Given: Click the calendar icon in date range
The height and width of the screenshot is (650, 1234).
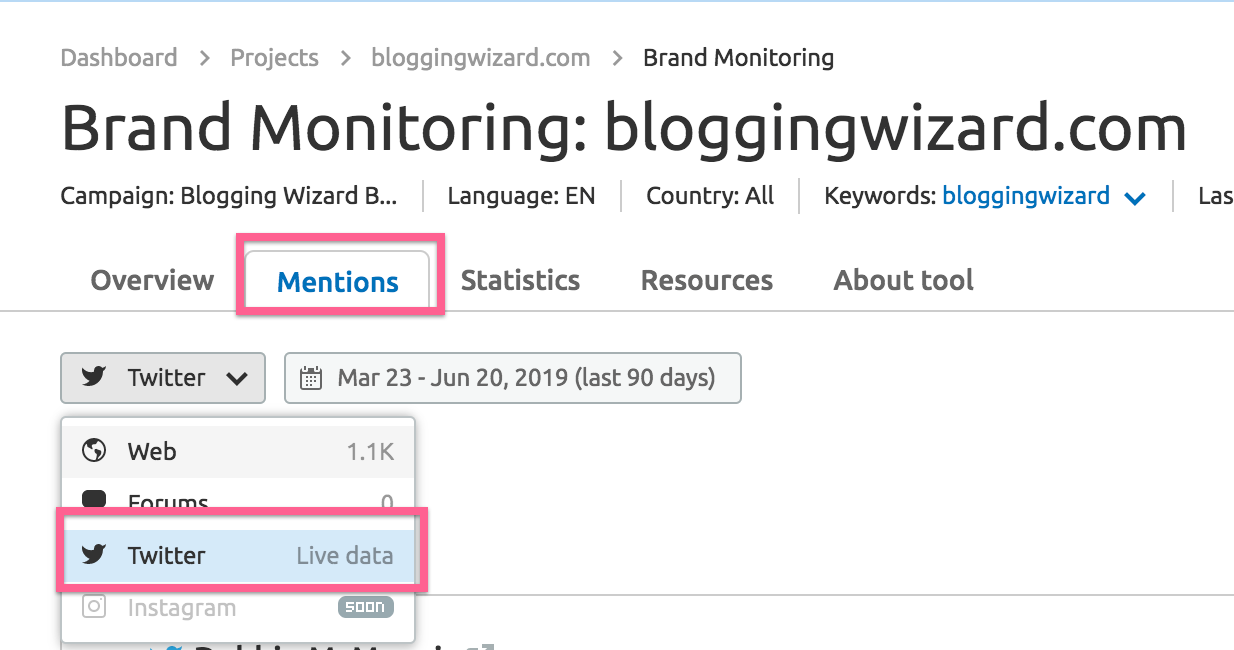Looking at the screenshot, I should point(311,378).
